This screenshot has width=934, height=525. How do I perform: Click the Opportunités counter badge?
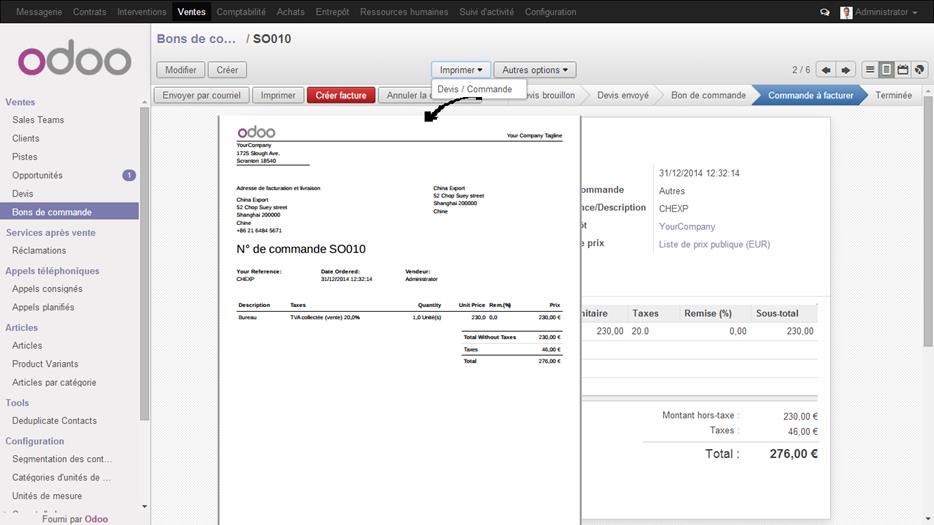tap(129, 175)
